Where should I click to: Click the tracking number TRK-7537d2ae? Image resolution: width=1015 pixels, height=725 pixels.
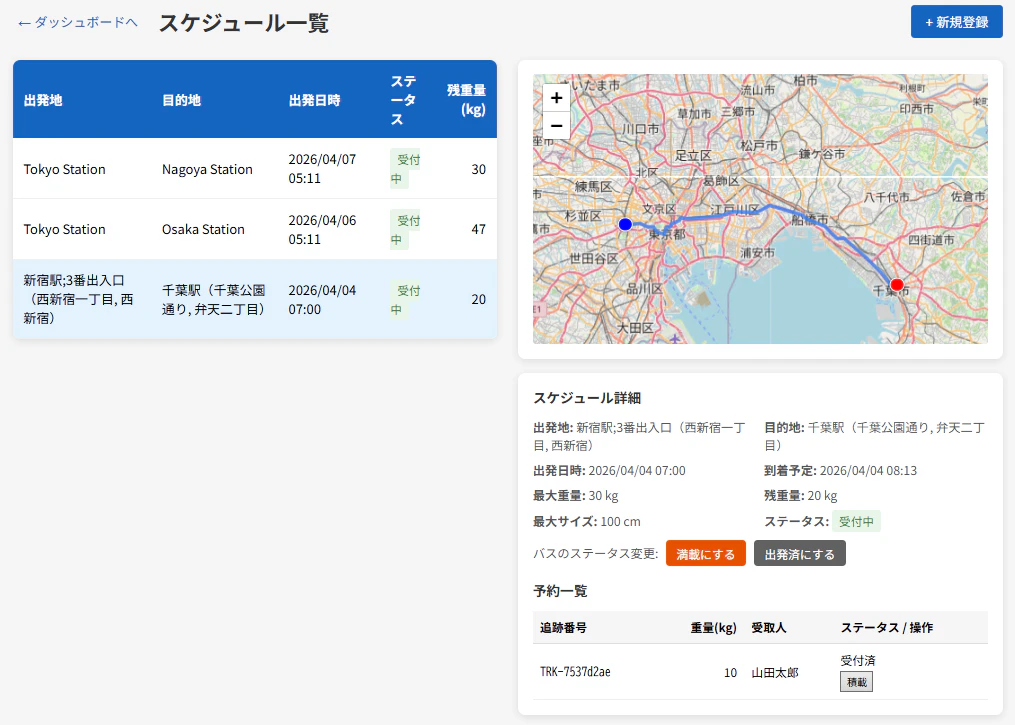575,672
